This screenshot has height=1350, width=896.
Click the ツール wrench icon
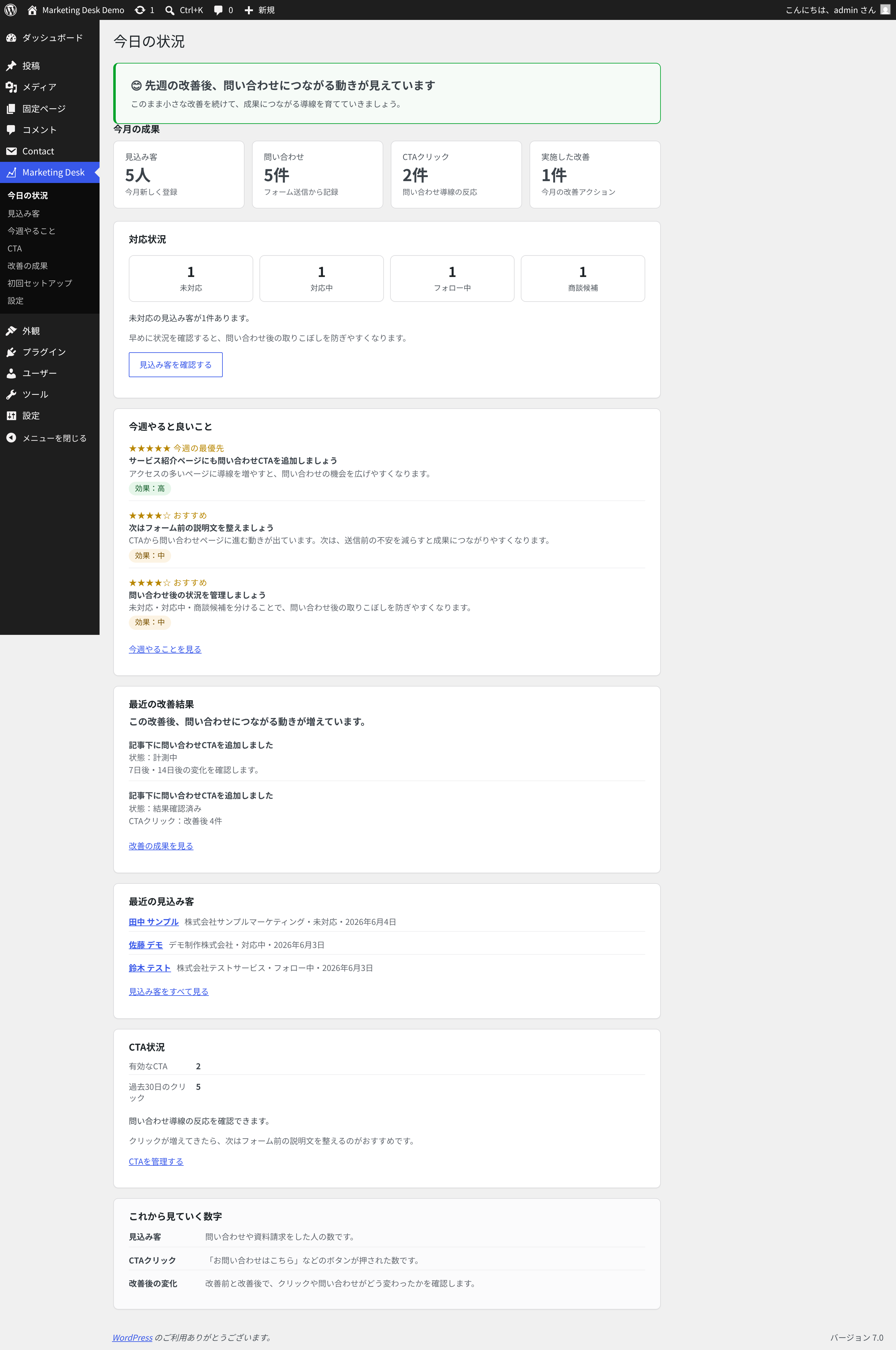point(12,394)
